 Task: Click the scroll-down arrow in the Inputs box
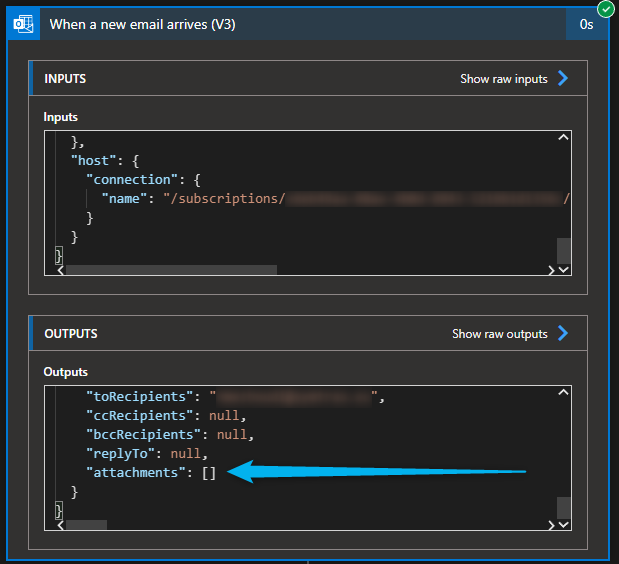564,270
